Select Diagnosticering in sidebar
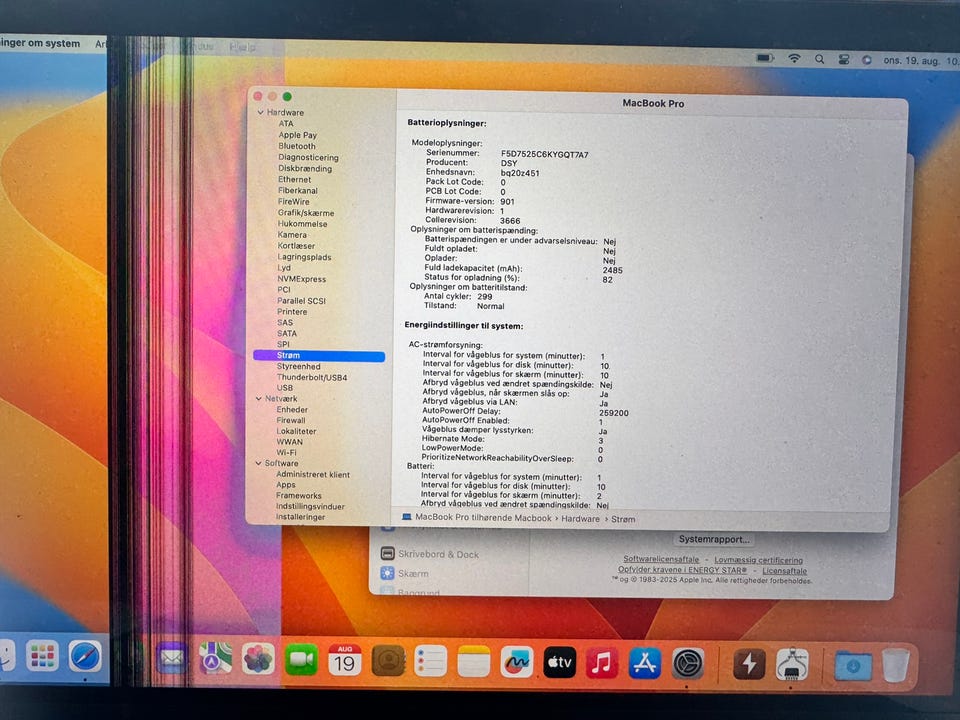 (308, 157)
